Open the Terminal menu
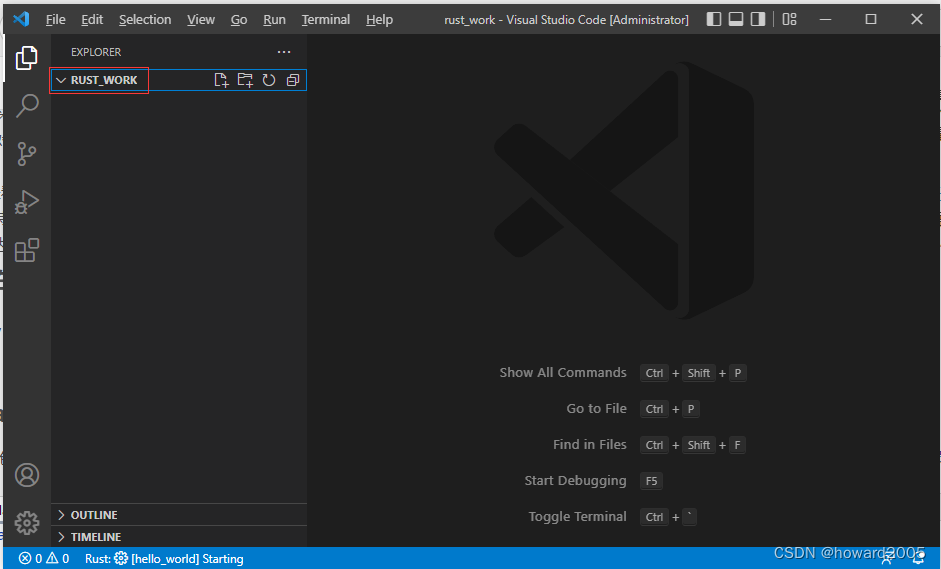This screenshot has width=941, height=569. pyautogui.click(x=325, y=19)
